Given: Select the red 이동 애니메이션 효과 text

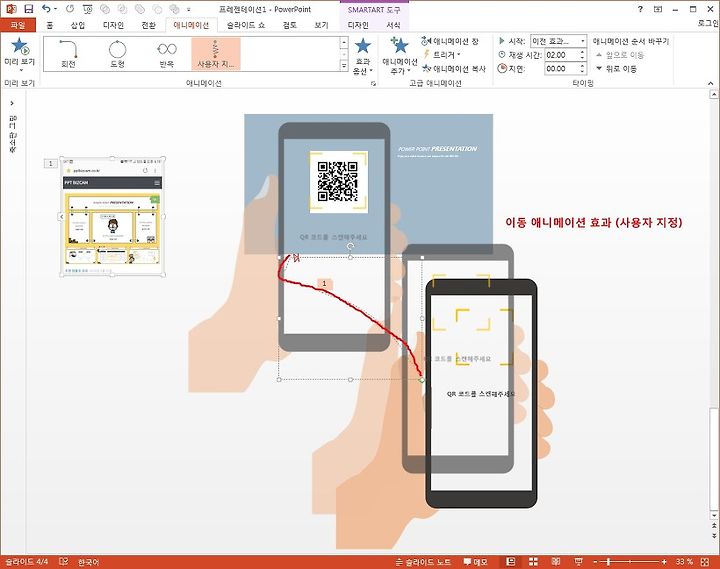Looking at the screenshot, I should 593,223.
